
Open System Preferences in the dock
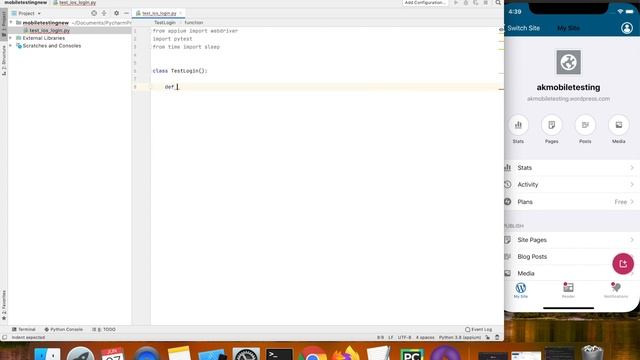coord(246,353)
